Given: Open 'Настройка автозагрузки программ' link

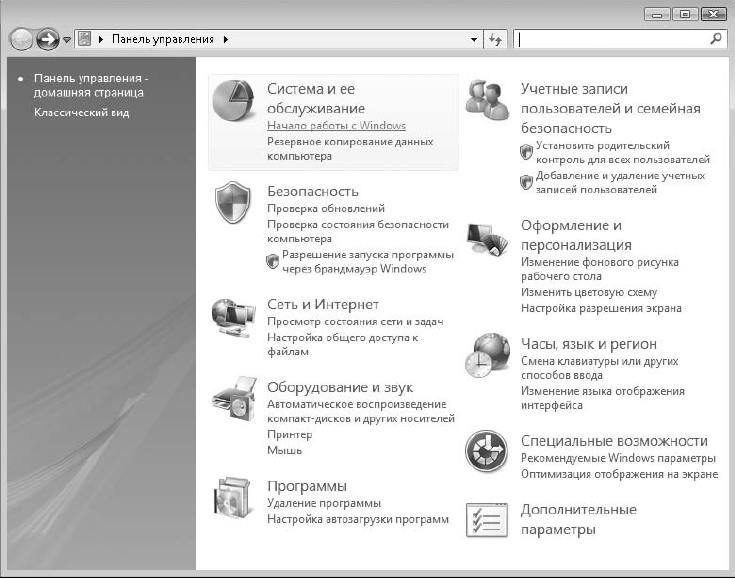Looking at the screenshot, I should pos(358,519).
